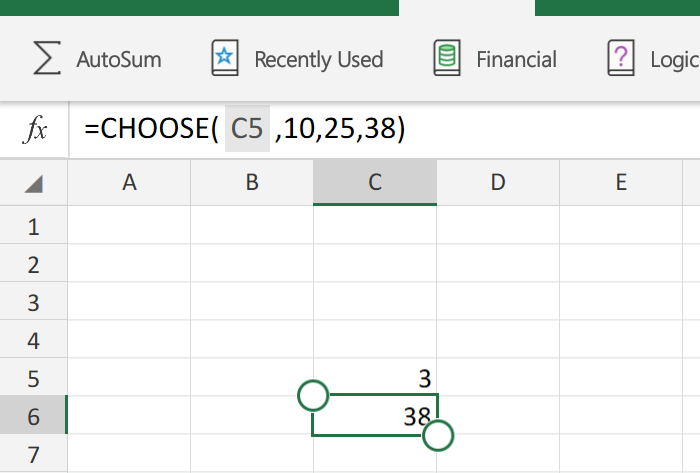Viewport: 700px width, 473px height.
Task: Select the row 1 header
Action: [x=33, y=225]
